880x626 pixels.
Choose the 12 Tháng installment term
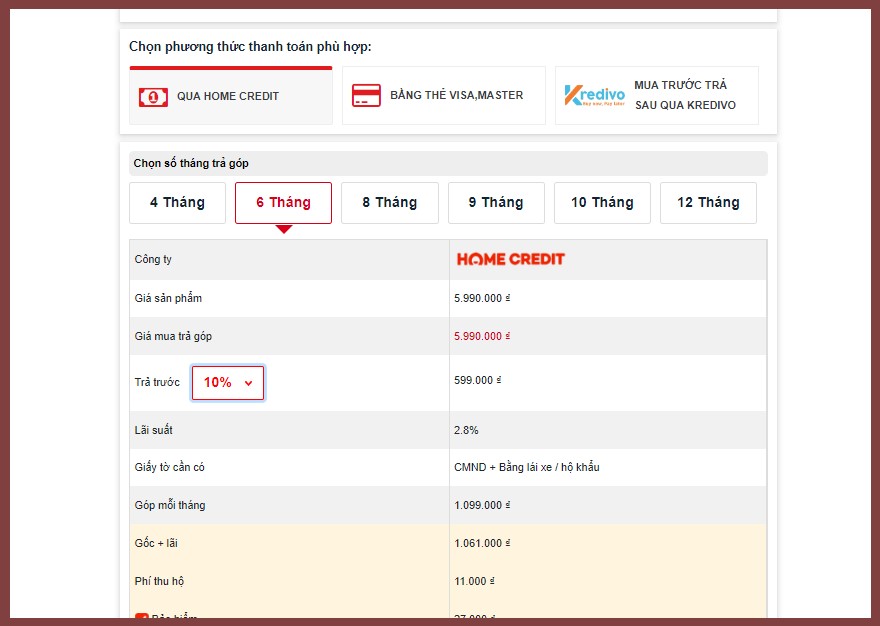tap(708, 203)
